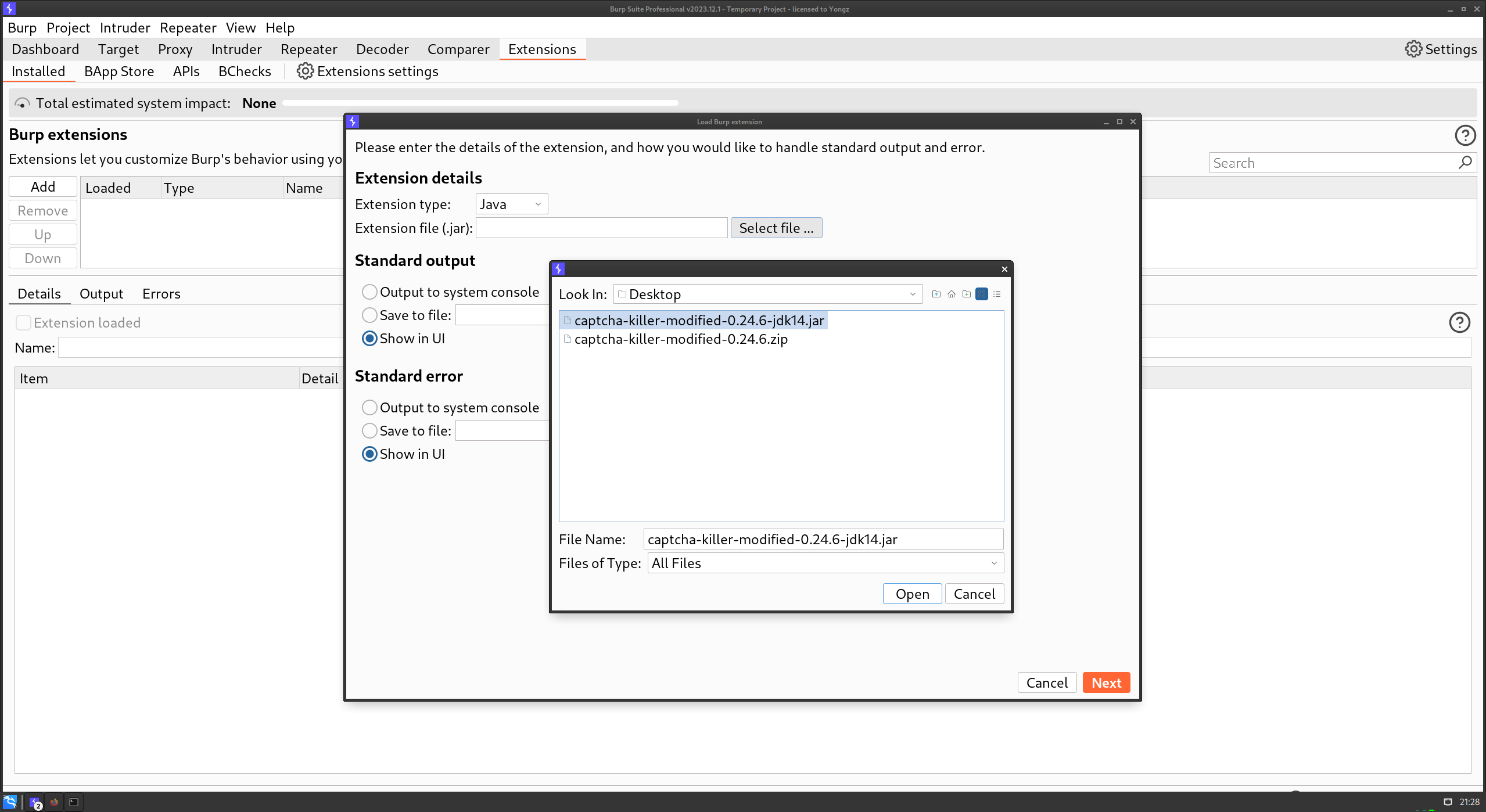
Task: Click the File Name input field
Action: click(x=823, y=539)
